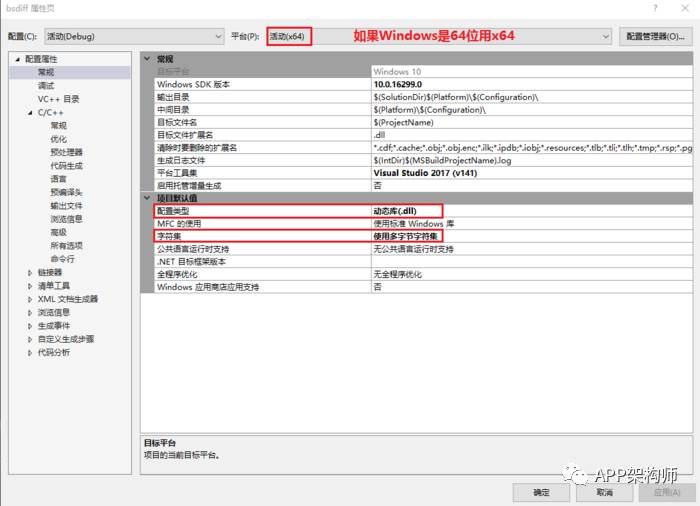Select 预编译头 tree item

click(66, 192)
